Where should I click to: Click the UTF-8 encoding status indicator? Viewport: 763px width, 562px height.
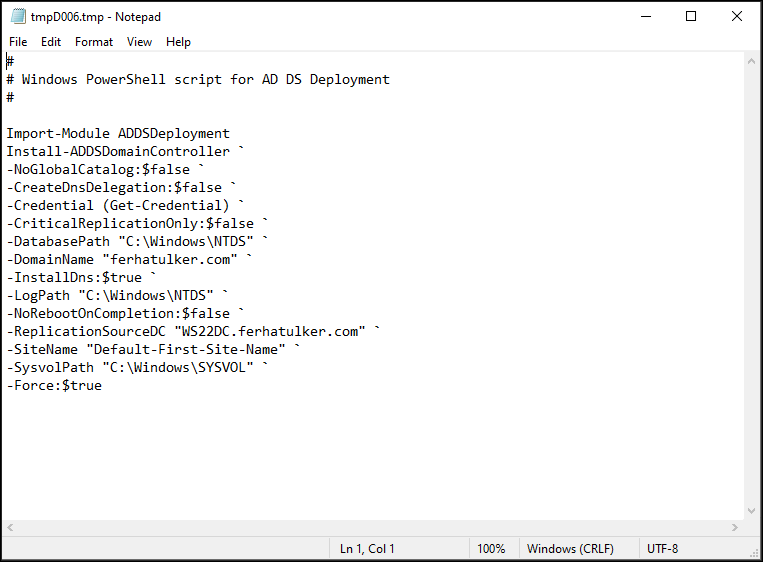[x=662, y=549]
